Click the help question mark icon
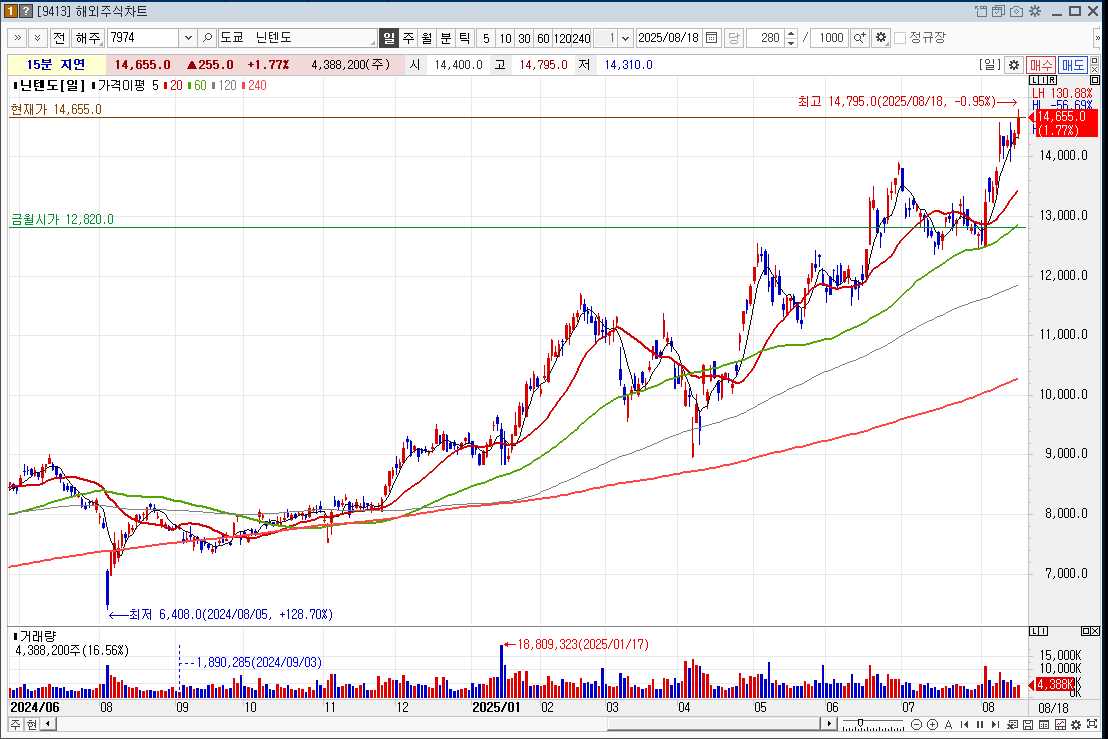Screen dimensions: 1108x739 click(26, 11)
